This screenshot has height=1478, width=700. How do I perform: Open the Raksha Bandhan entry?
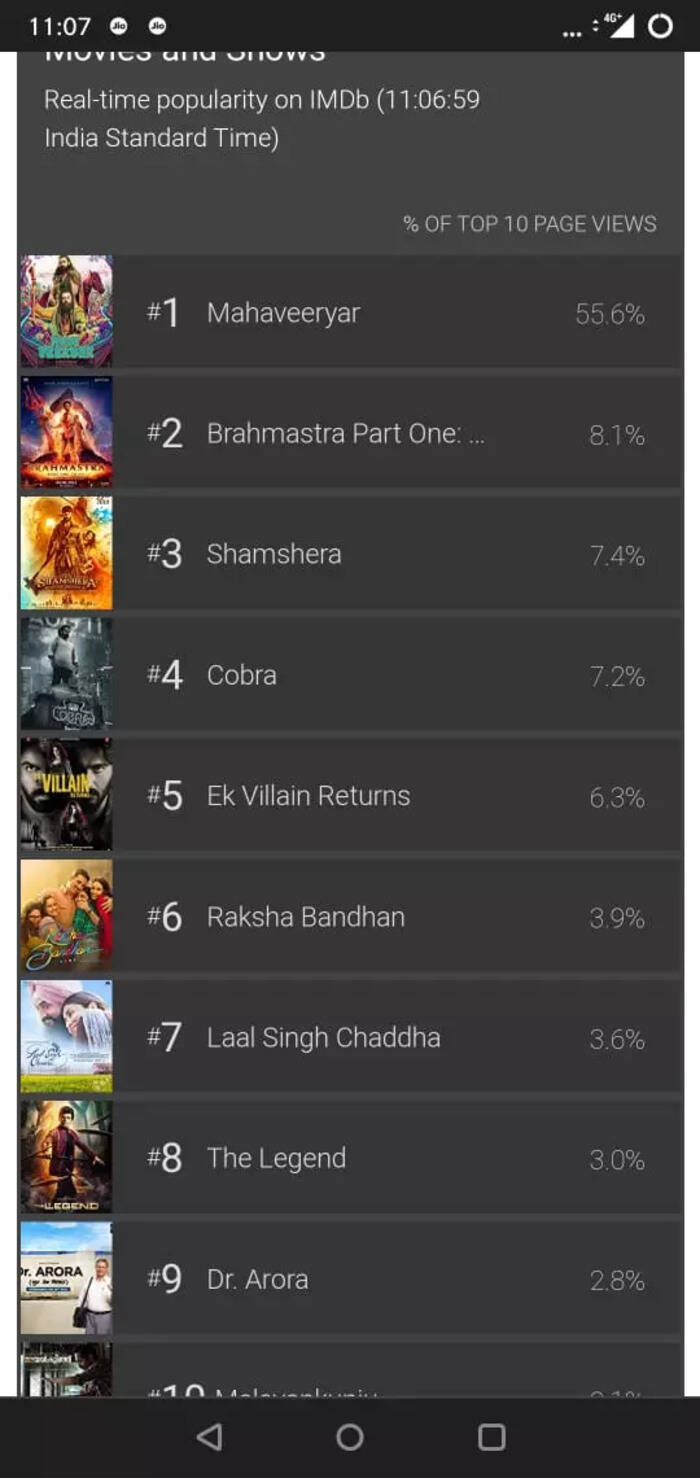point(350,916)
